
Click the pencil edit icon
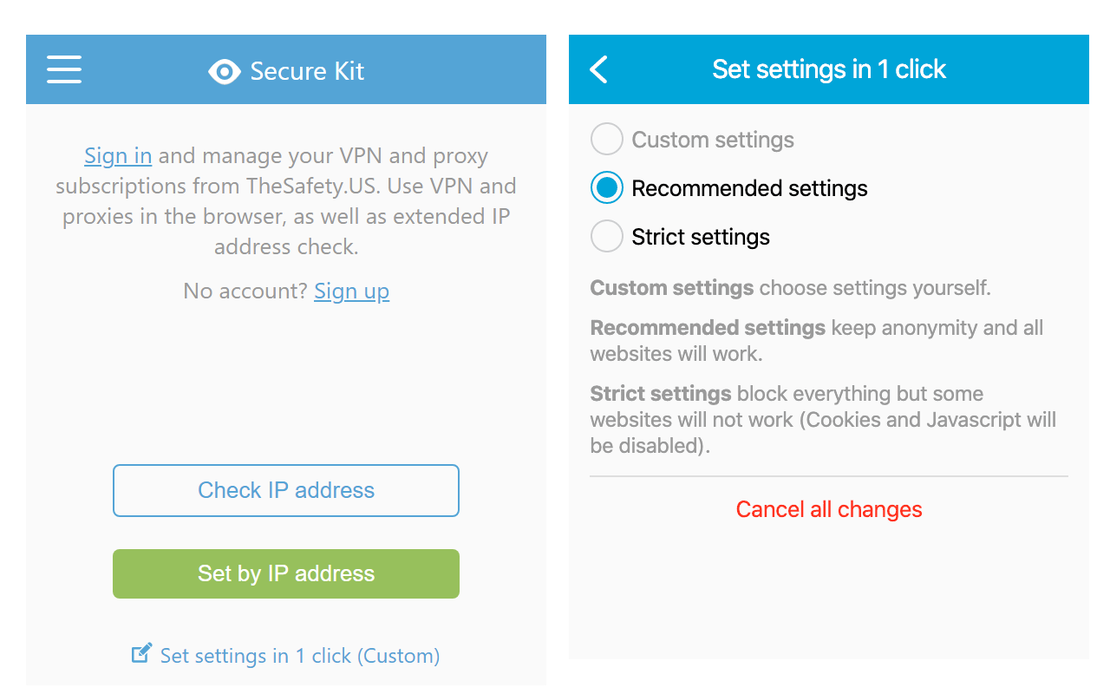pos(141,654)
